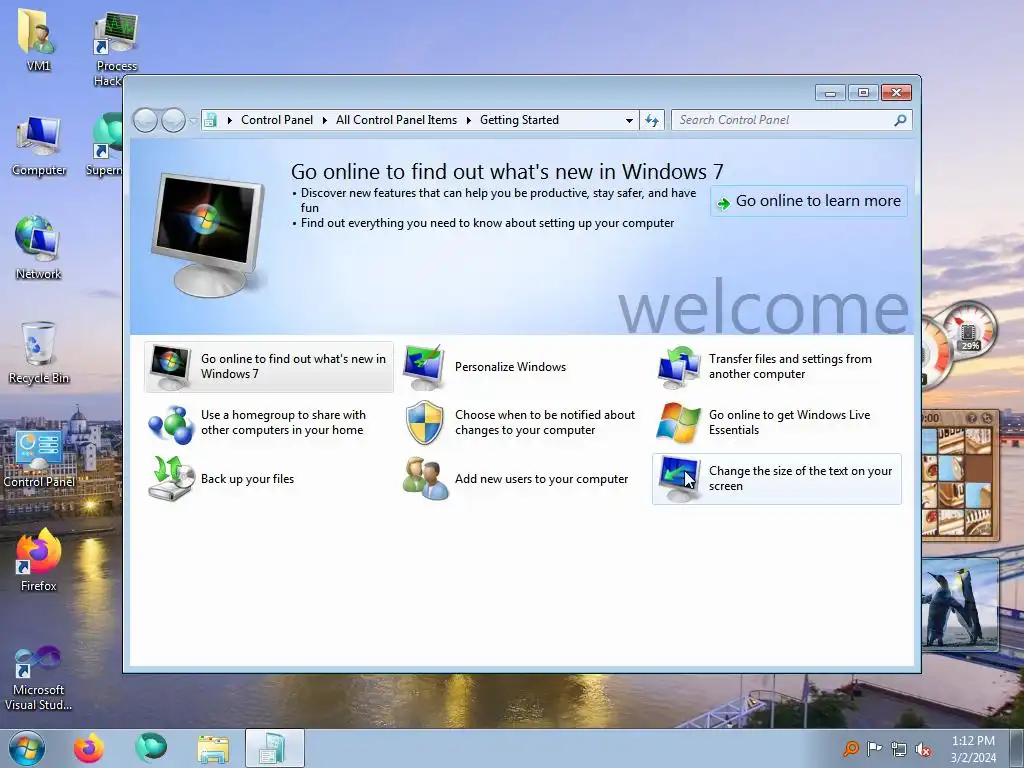Open Personalize Windows link text
The image size is (1024, 768).
(x=510, y=367)
